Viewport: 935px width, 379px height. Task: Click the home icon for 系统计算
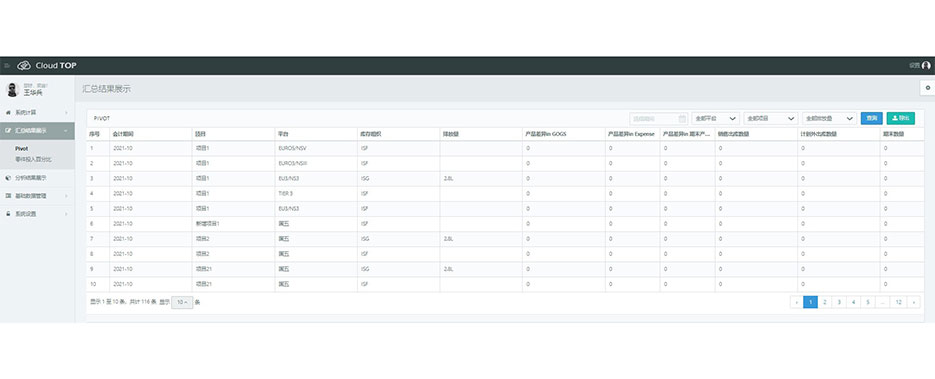pos(8,112)
